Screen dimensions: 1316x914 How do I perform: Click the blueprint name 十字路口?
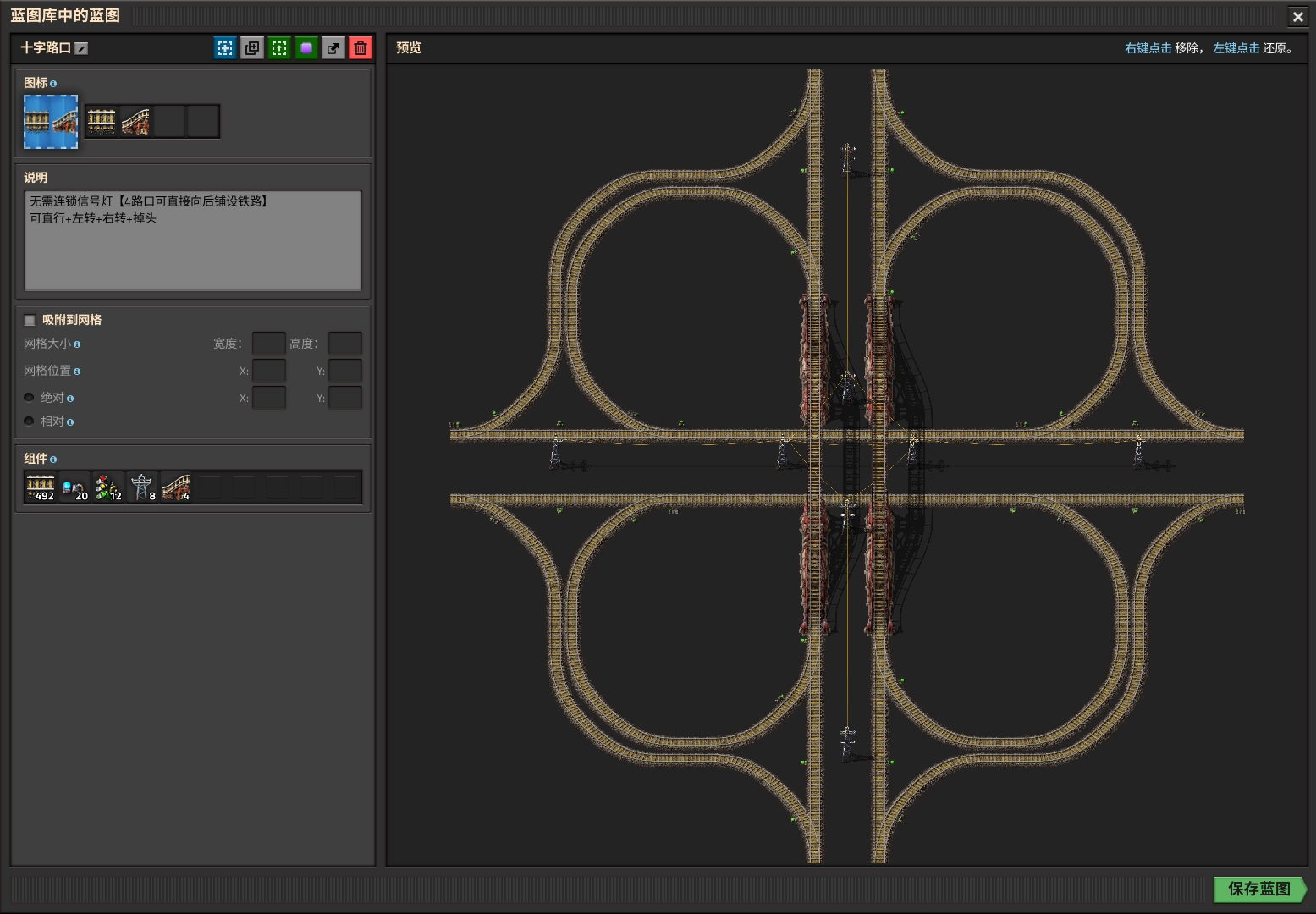[46, 48]
